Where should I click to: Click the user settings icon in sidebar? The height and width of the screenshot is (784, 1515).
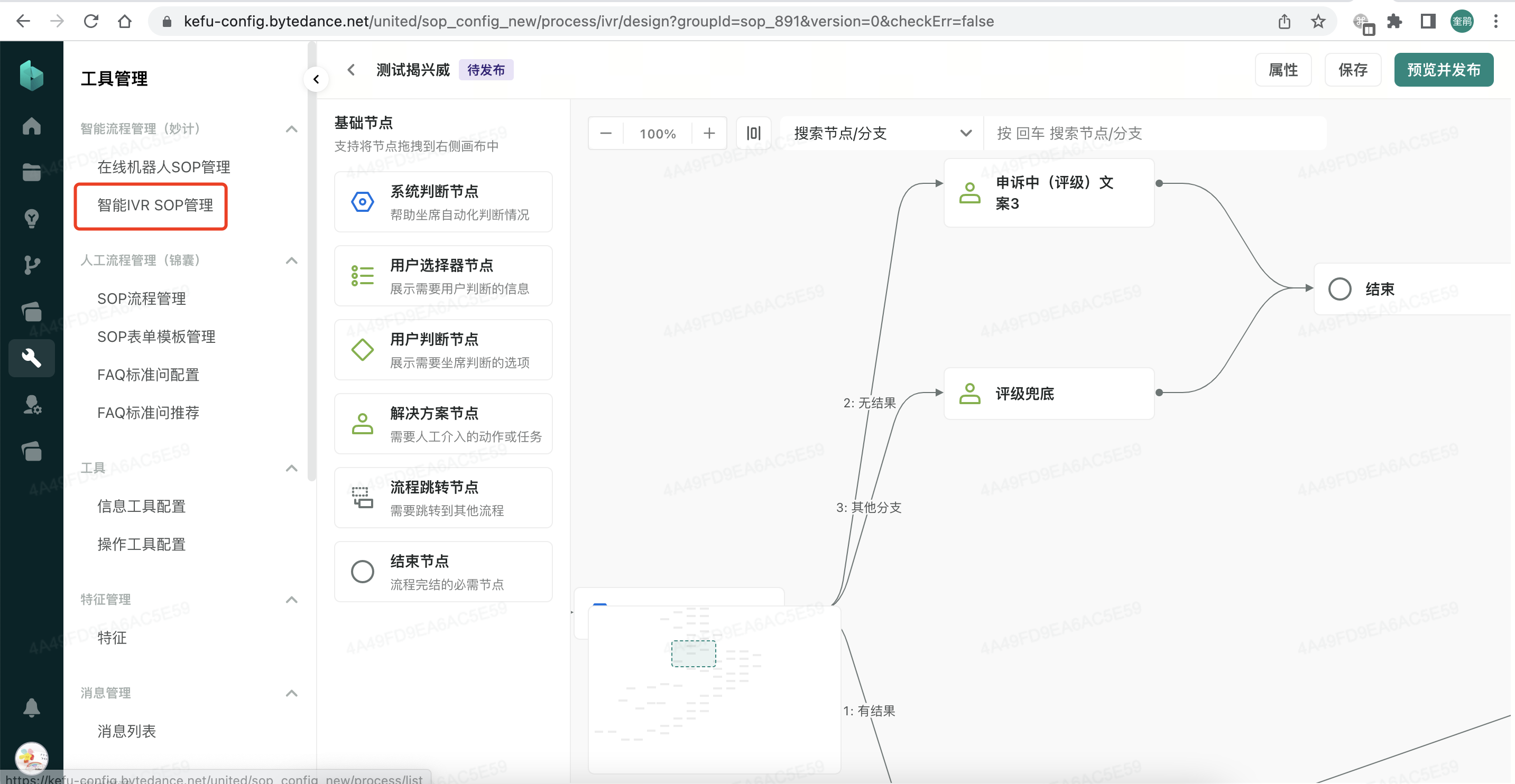[x=31, y=404]
